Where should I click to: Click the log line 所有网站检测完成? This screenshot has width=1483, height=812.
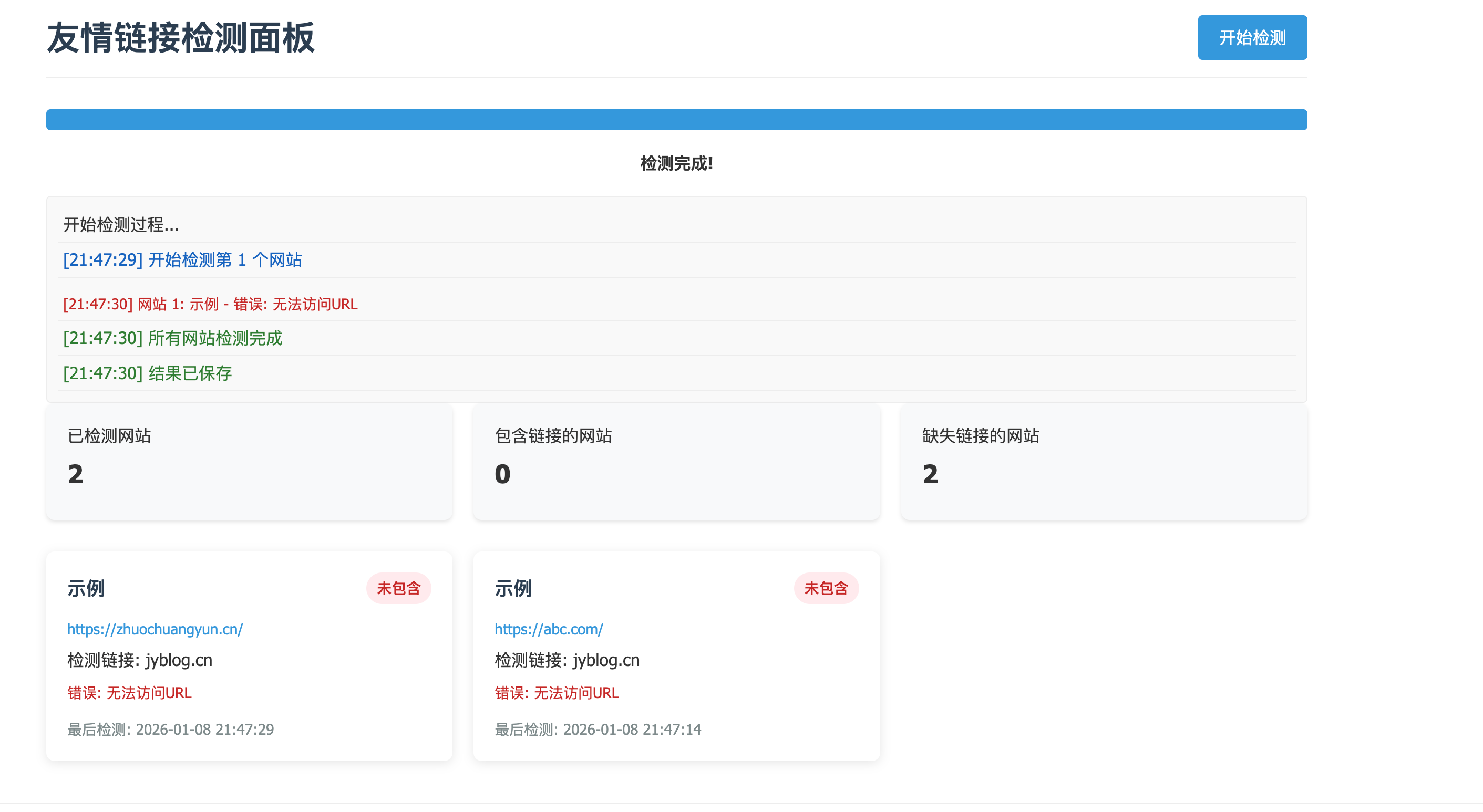coord(173,338)
